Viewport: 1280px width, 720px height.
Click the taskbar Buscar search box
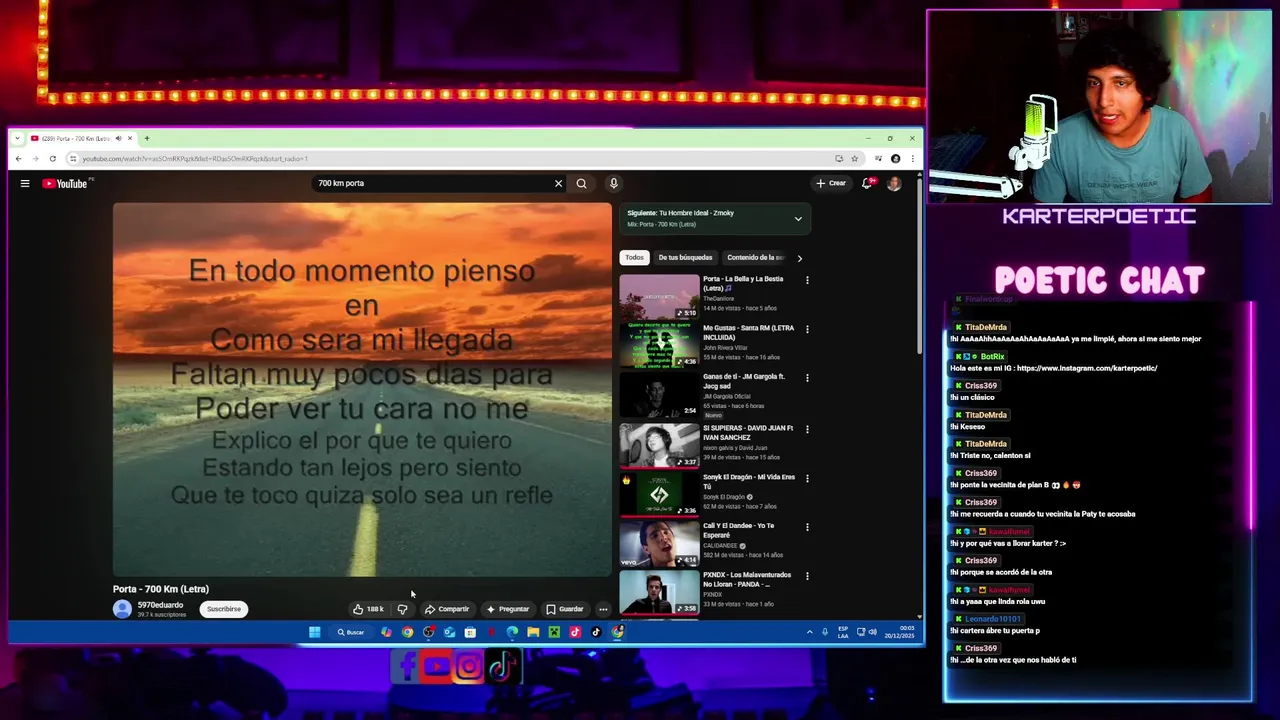[x=351, y=632]
